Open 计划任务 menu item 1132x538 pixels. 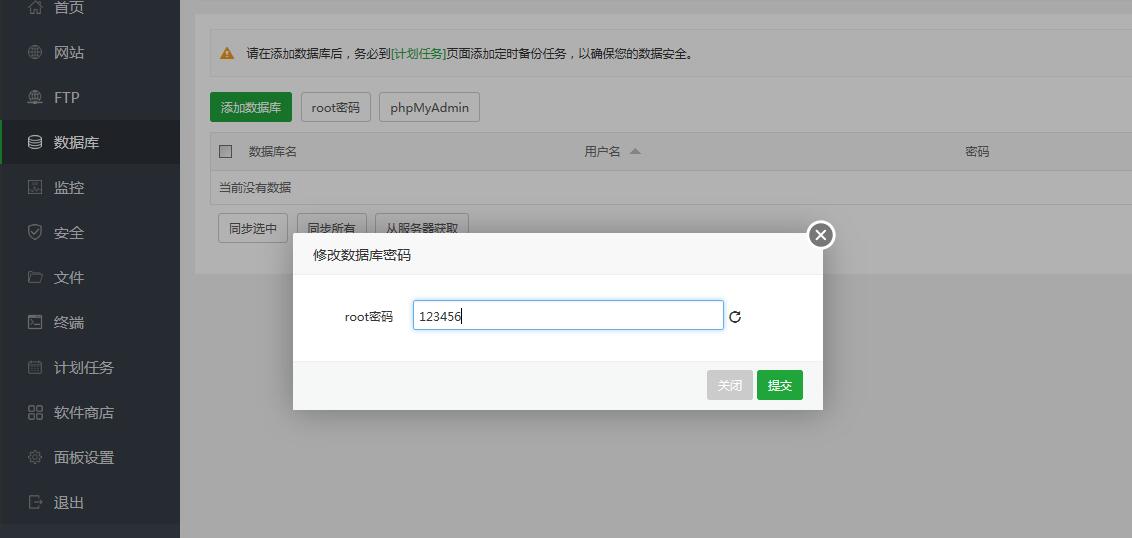(84, 368)
